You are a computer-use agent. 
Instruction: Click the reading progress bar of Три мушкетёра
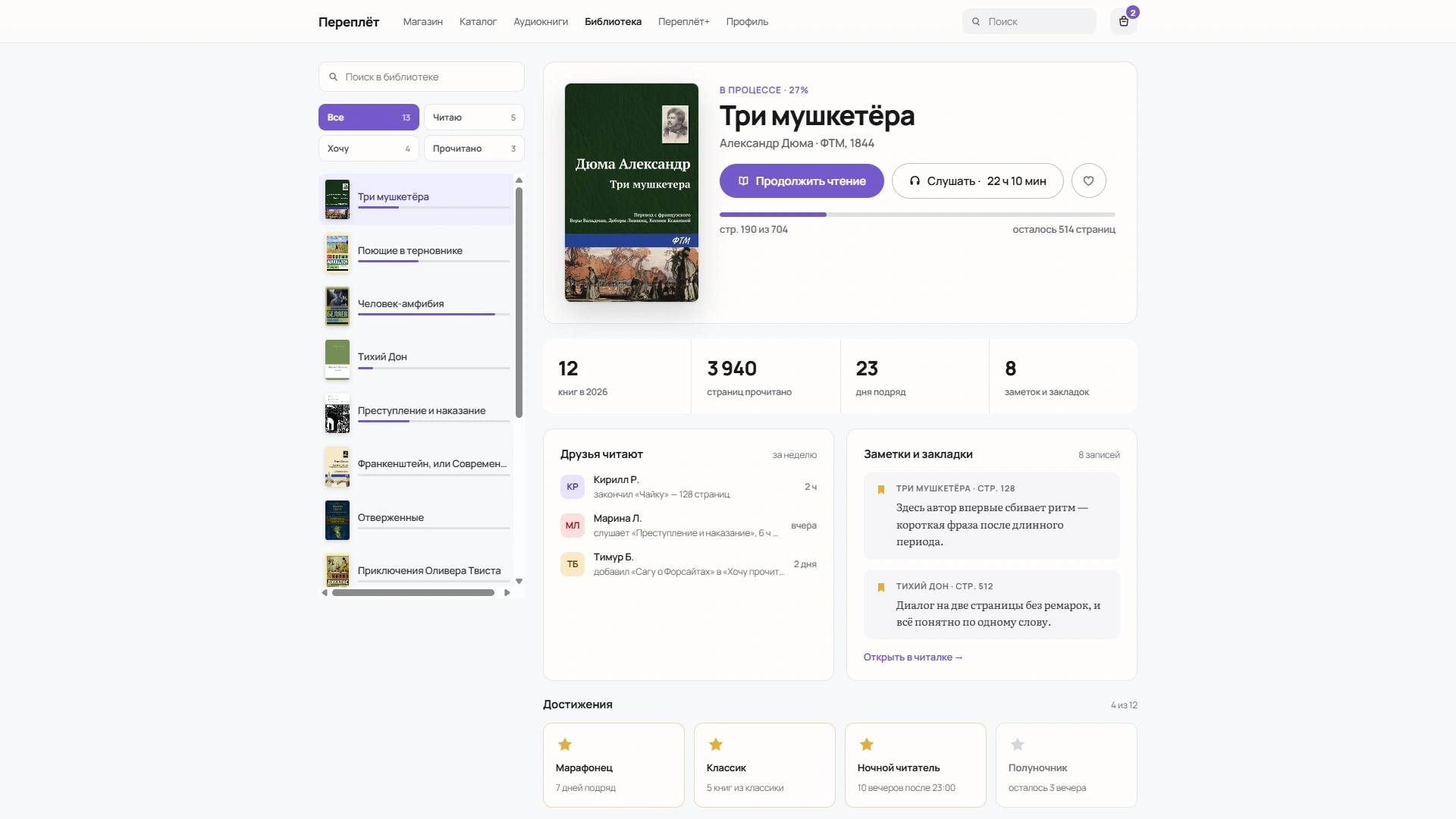918,215
